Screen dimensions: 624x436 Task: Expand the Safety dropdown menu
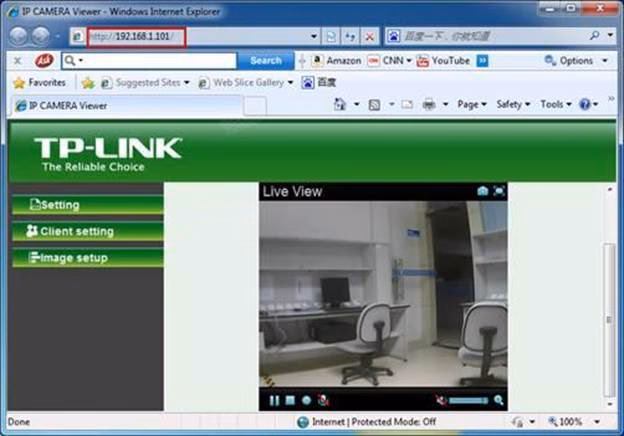click(514, 104)
